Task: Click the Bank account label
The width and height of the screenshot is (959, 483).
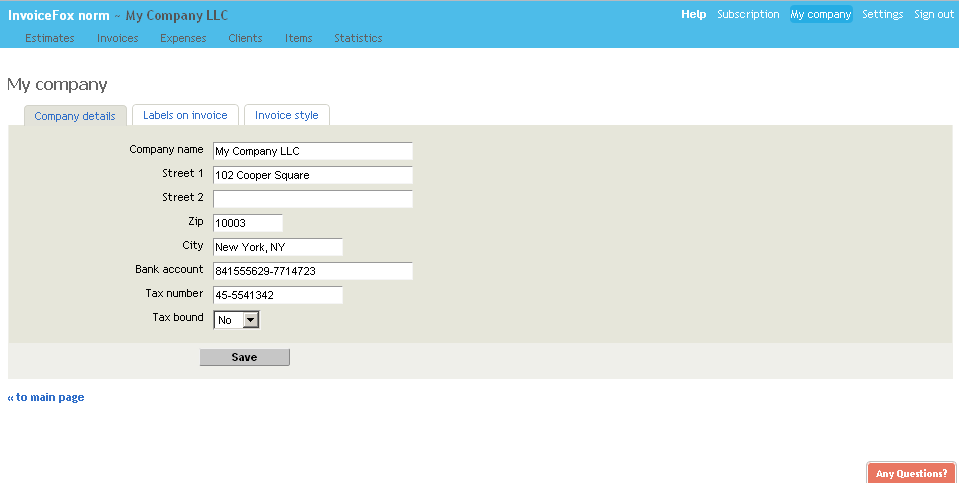Action: pyautogui.click(x=169, y=269)
